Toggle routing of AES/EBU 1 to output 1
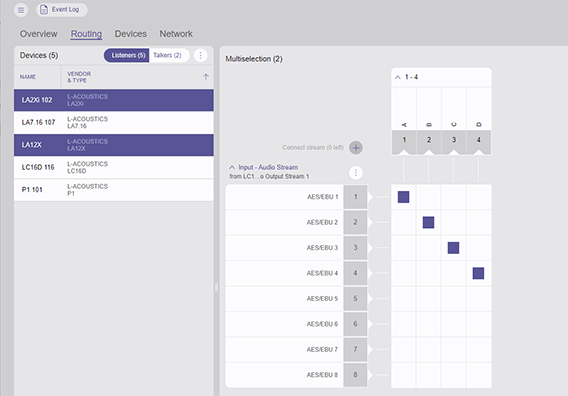 404,197
